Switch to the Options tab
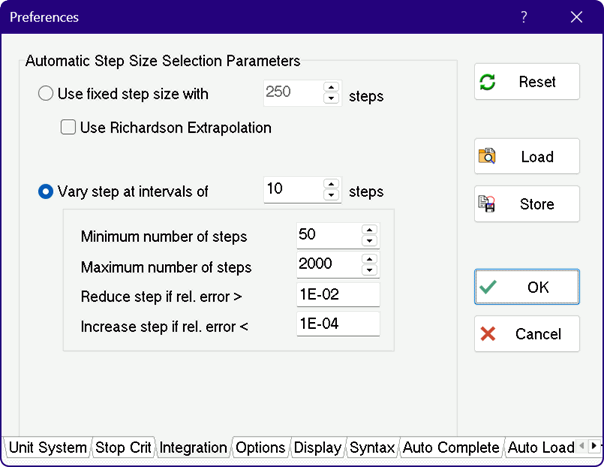 coord(261,448)
